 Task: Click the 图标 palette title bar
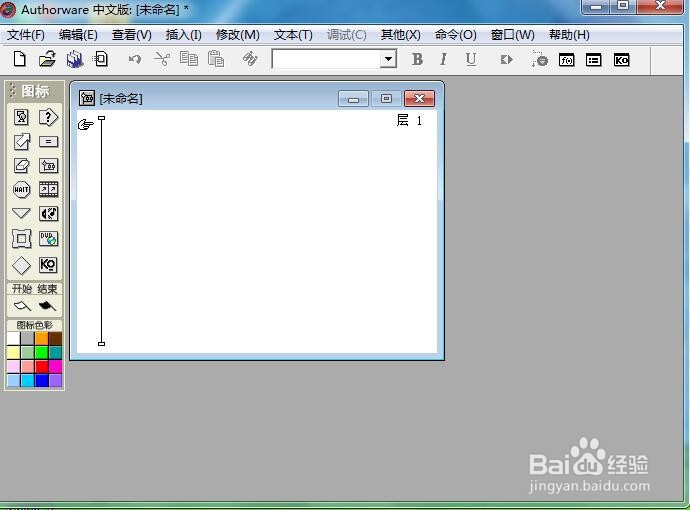34,92
